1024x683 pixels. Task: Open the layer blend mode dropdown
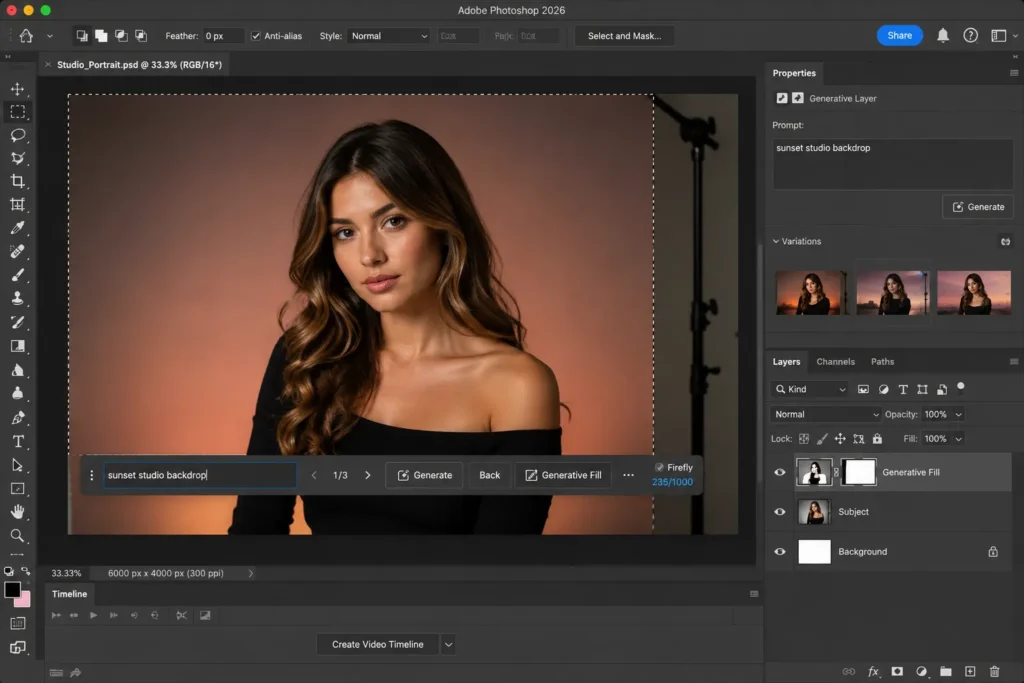825,414
